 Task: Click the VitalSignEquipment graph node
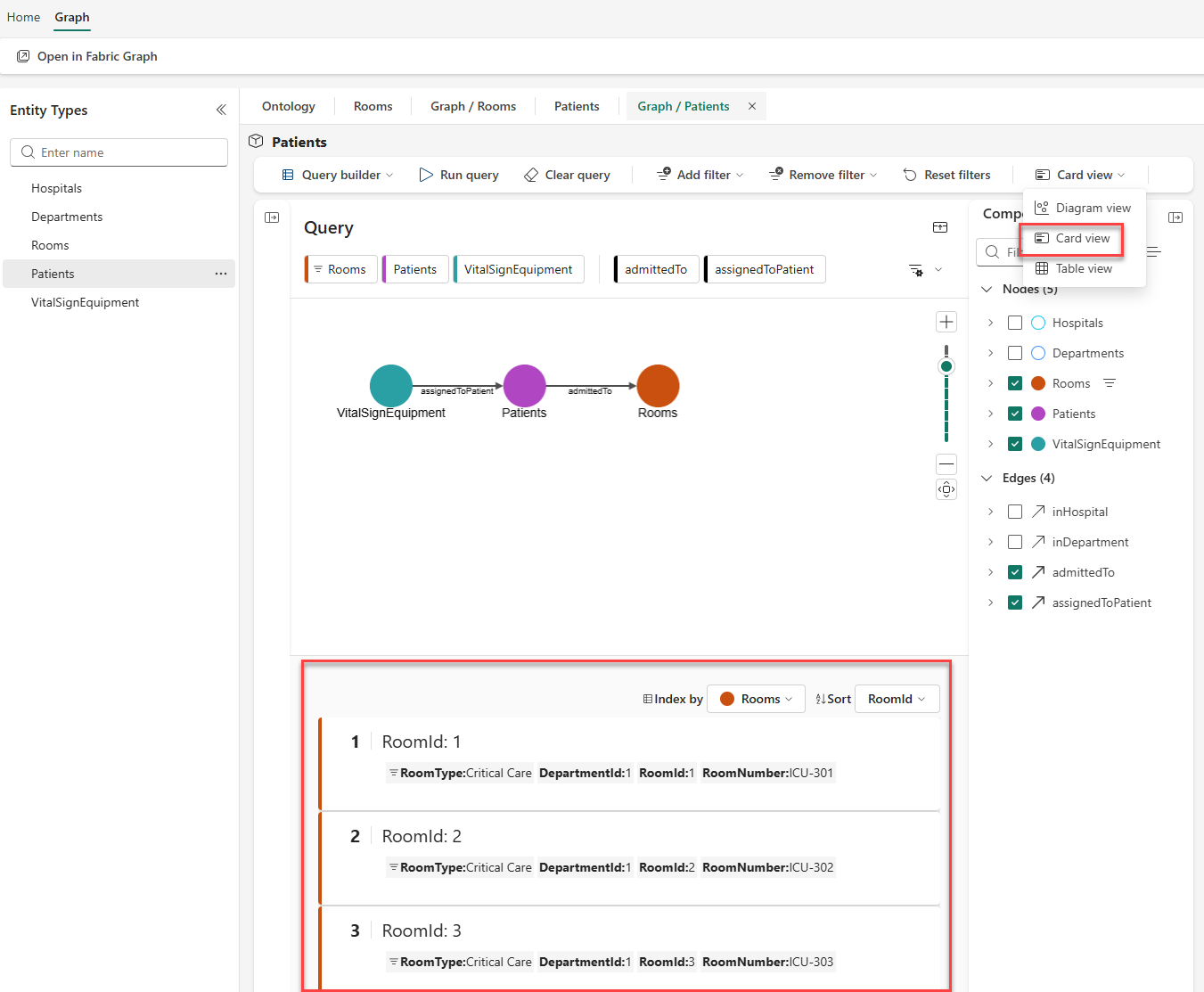click(391, 386)
